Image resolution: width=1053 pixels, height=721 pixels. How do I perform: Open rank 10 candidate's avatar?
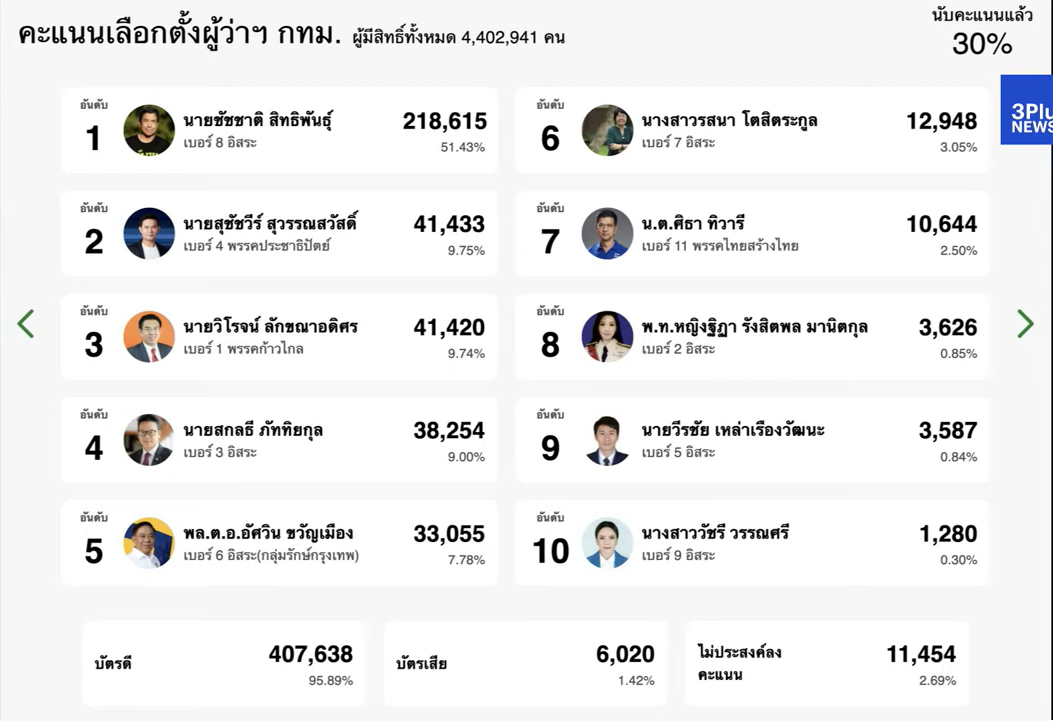607,543
